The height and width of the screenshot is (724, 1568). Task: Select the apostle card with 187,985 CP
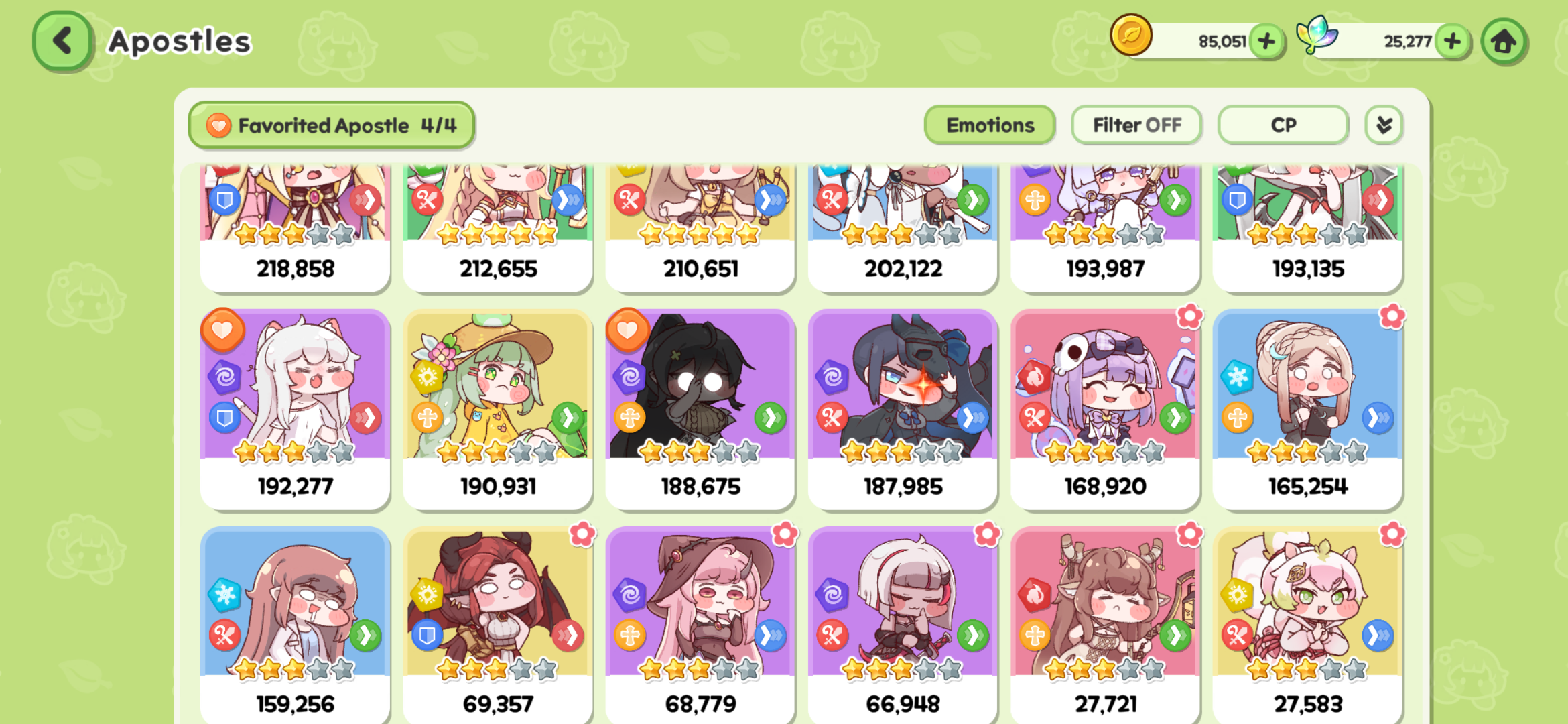903,410
